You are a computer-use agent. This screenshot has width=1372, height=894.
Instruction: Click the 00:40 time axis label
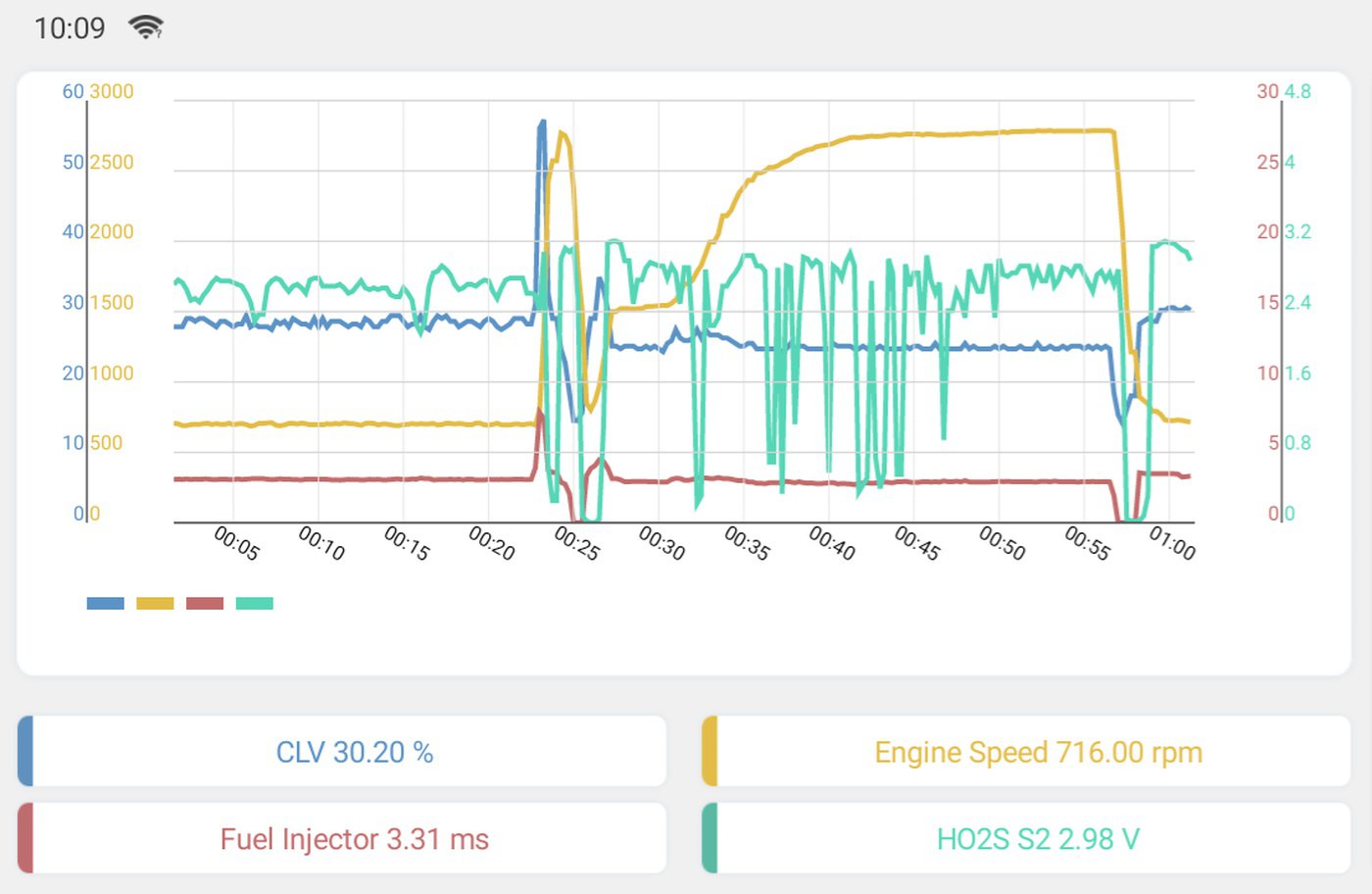832,543
